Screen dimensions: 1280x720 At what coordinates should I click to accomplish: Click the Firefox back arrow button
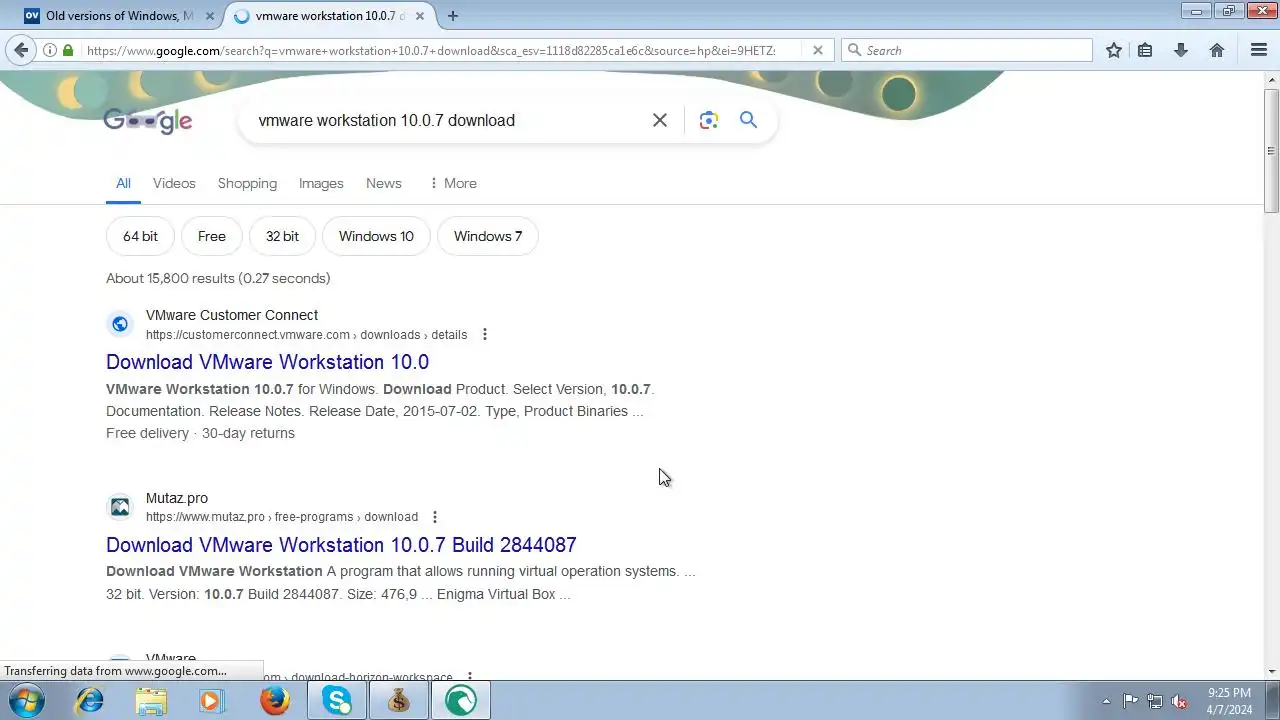[21, 50]
